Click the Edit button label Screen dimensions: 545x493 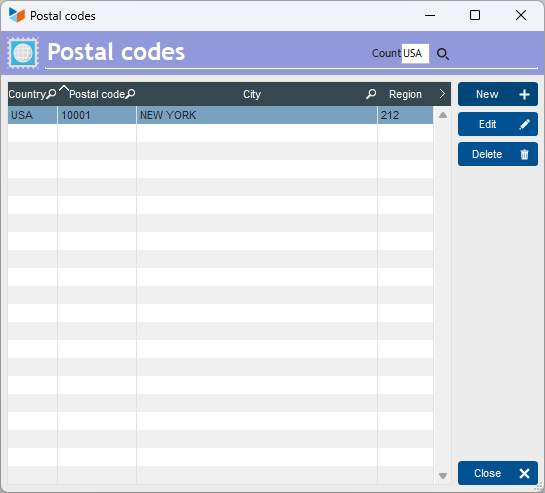487,124
